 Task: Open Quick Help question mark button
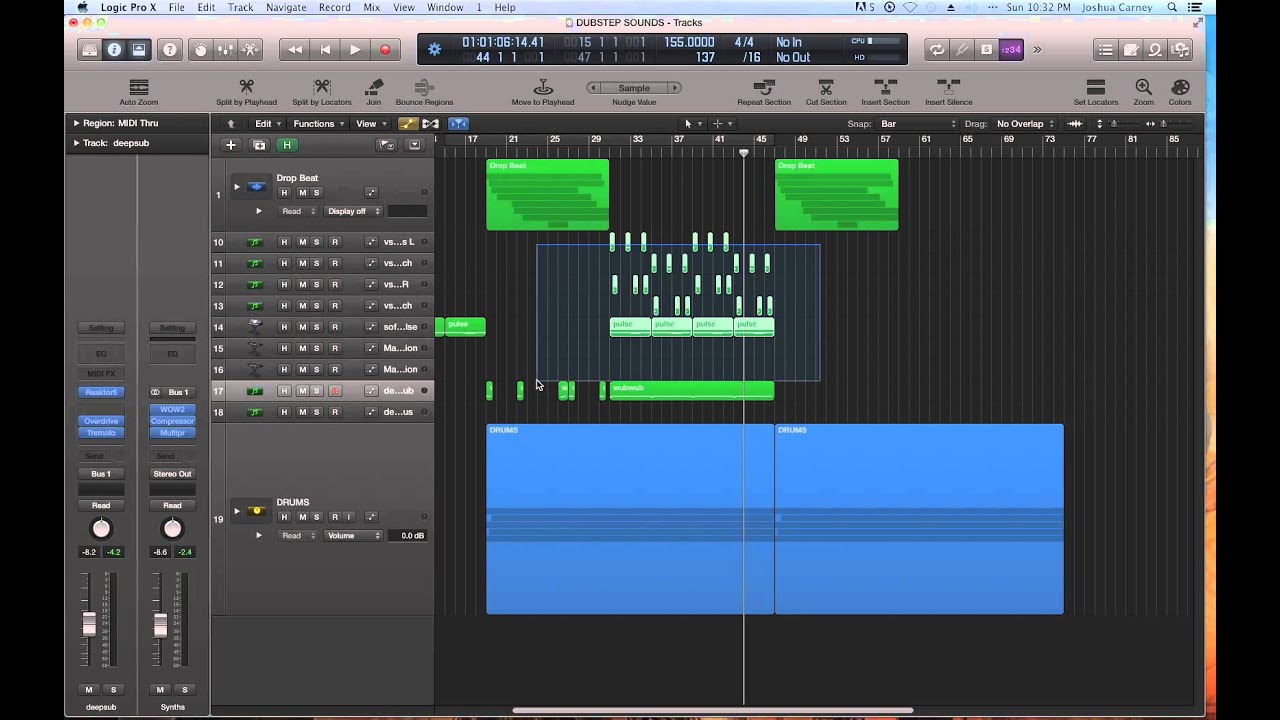(x=170, y=49)
